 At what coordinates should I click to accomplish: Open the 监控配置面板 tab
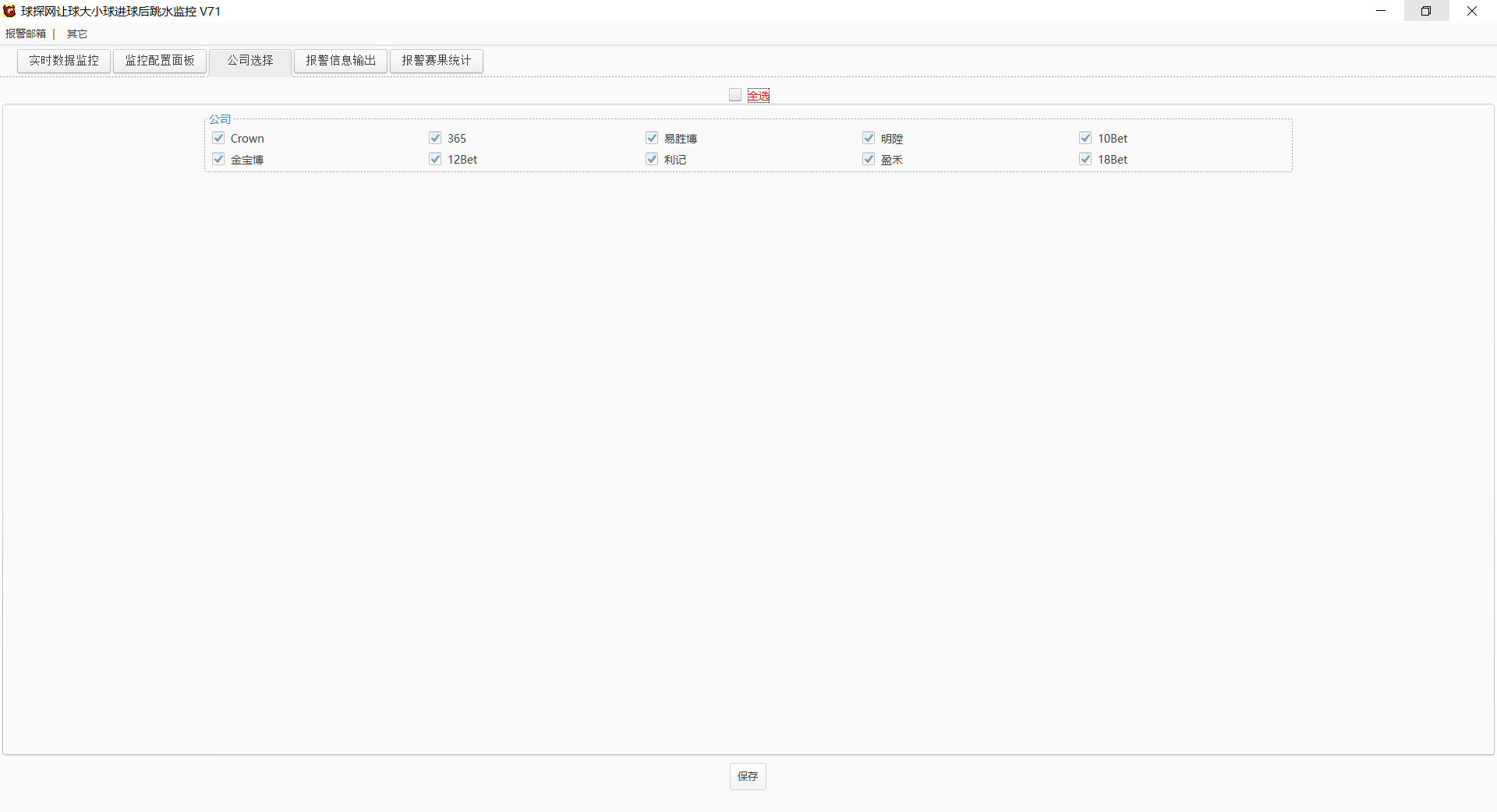pyautogui.click(x=160, y=61)
